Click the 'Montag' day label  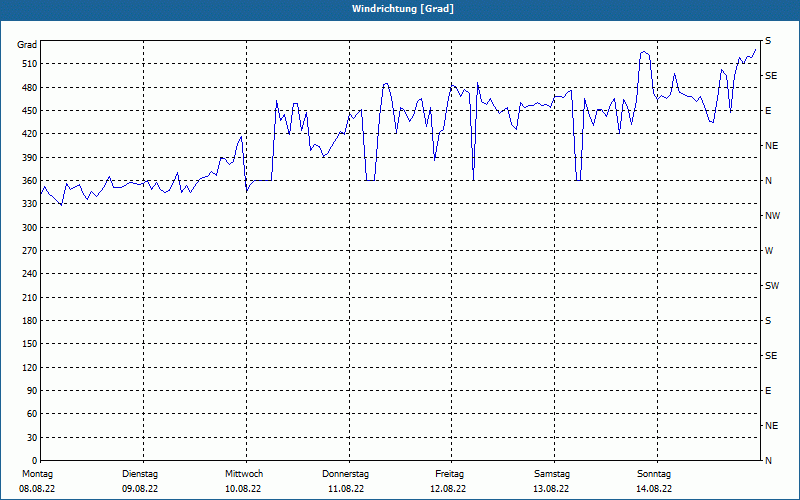(37, 474)
